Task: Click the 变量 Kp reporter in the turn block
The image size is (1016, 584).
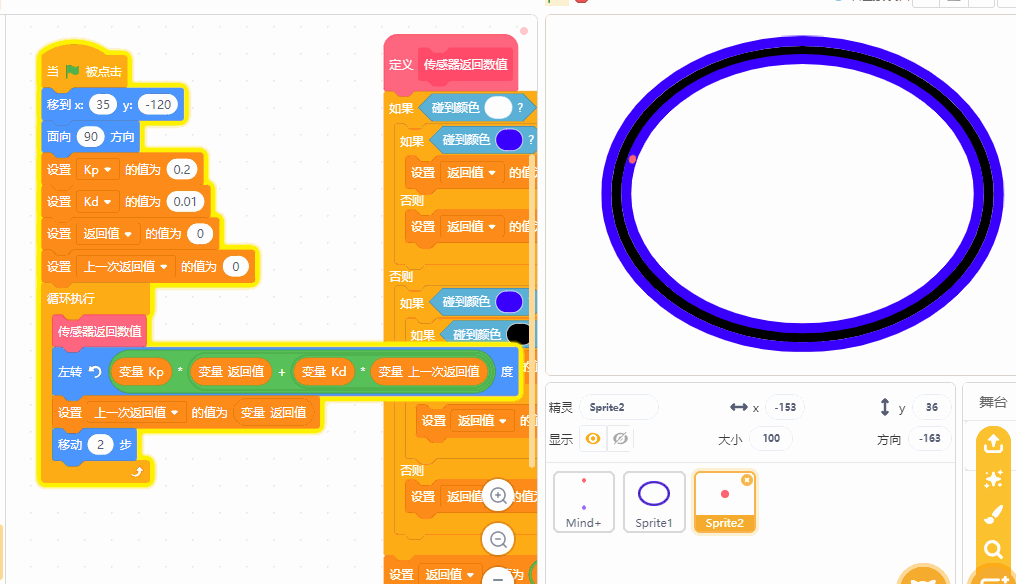Action: (x=141, y=371)
